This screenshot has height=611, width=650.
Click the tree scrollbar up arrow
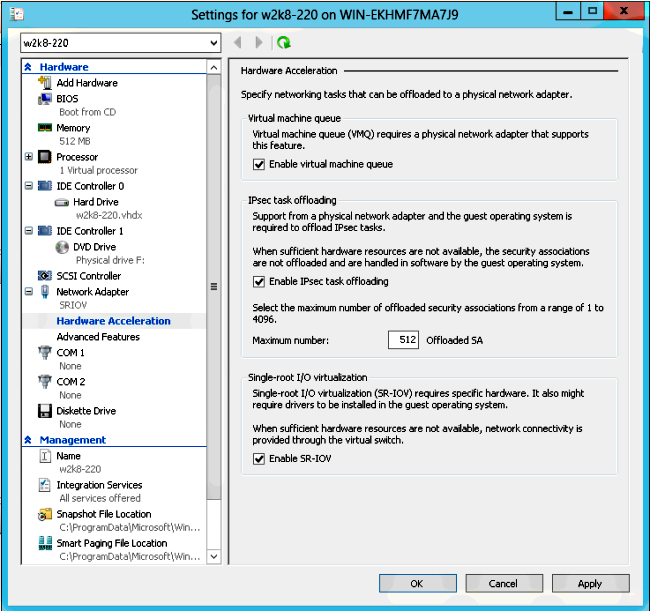[x=214, y=67]
